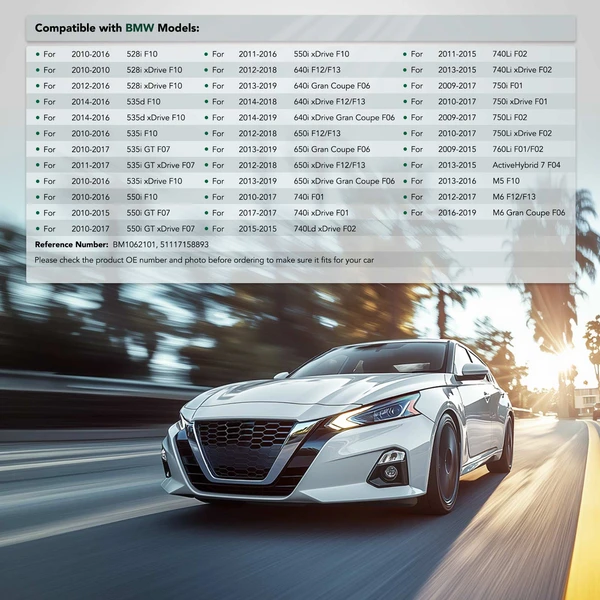The image size is (600, 600).
Task: Click the bullet next to 550i xDrive F10
Action: (207, 53)
